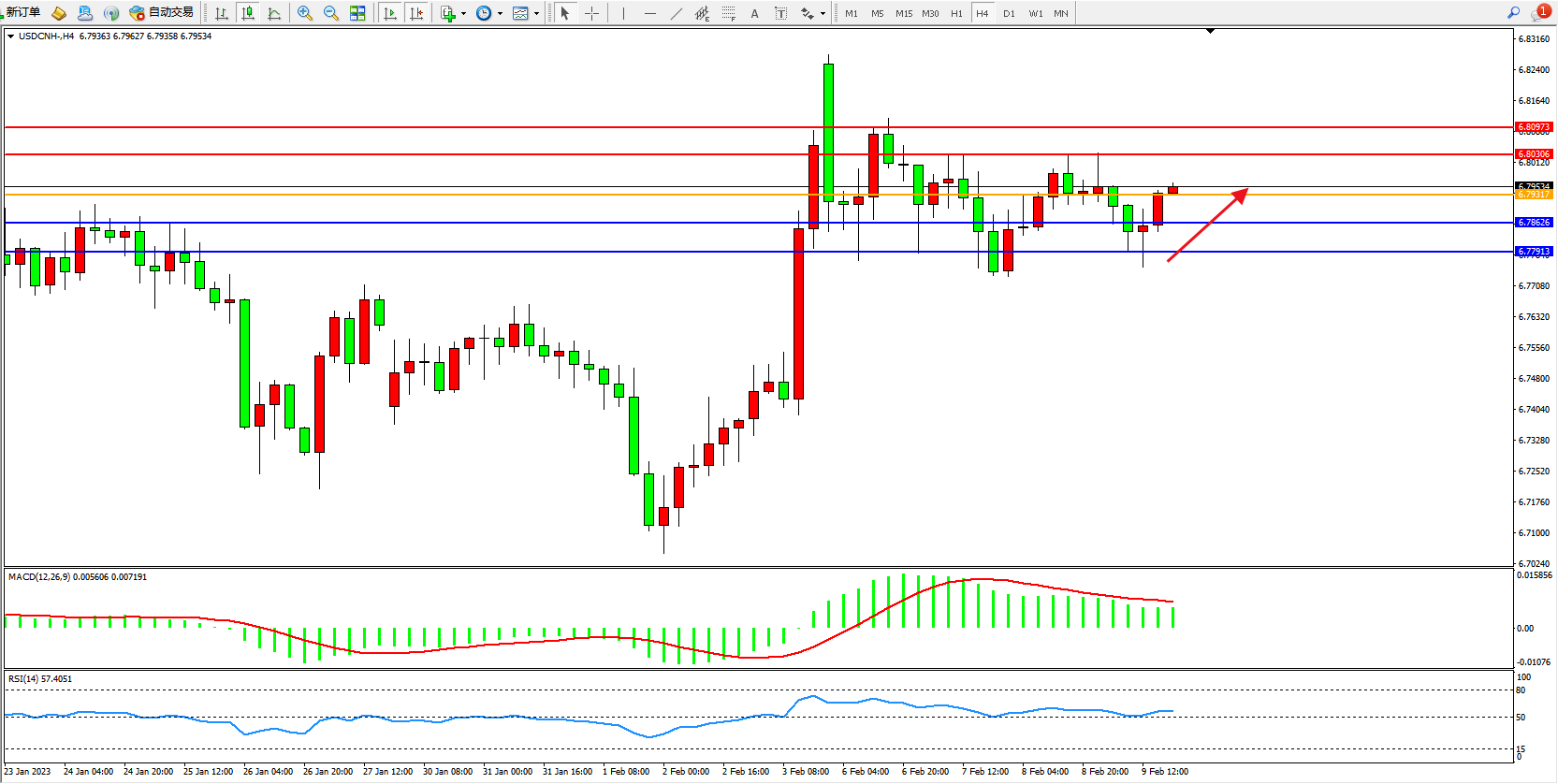Click the Zoom Out magnifier icon
1558x784 pixels.
coord(330,13)
